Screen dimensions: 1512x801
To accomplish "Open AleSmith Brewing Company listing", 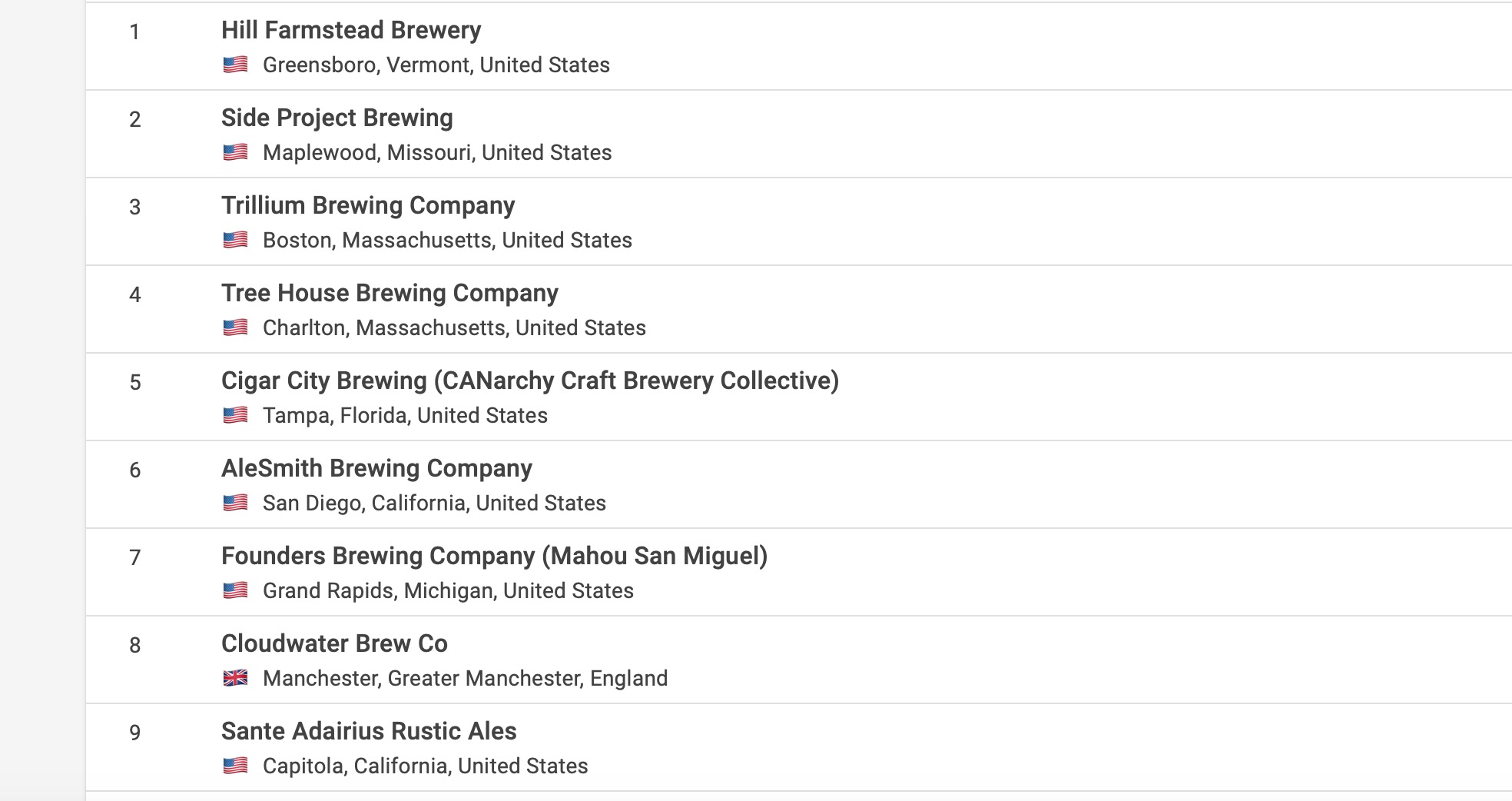I will click(376, 468).
